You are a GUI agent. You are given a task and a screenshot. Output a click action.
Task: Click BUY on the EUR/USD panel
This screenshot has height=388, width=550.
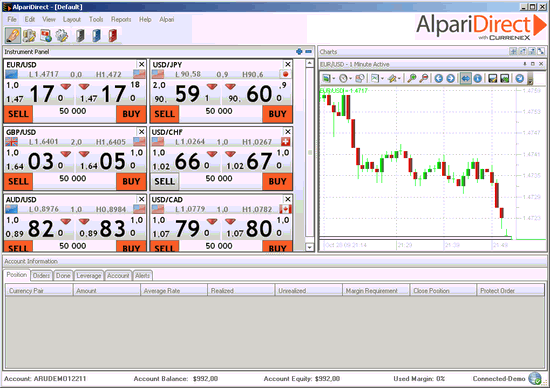pyautogui.click(x=131, y=114)
